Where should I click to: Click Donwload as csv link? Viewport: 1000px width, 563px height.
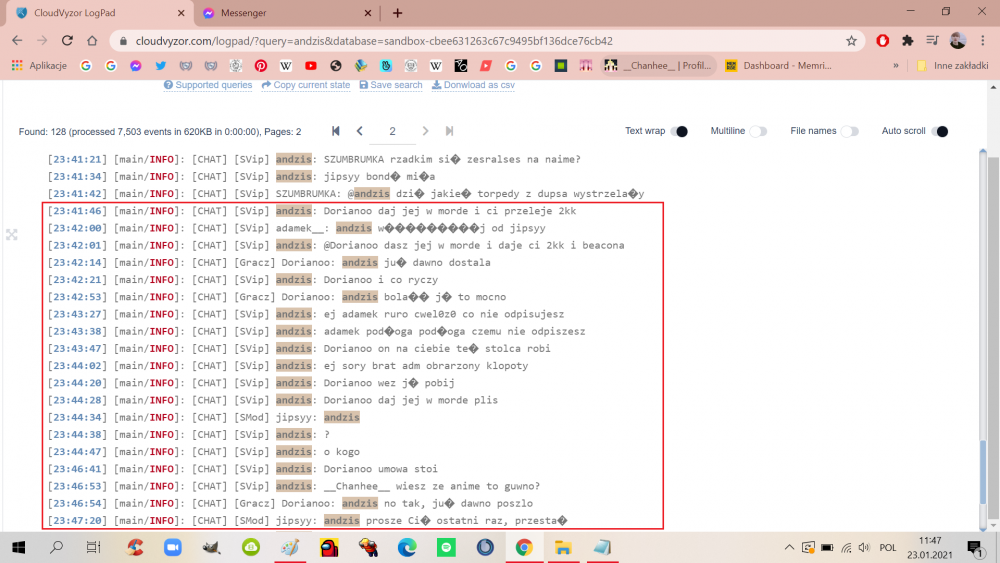[x=473, y=85]
